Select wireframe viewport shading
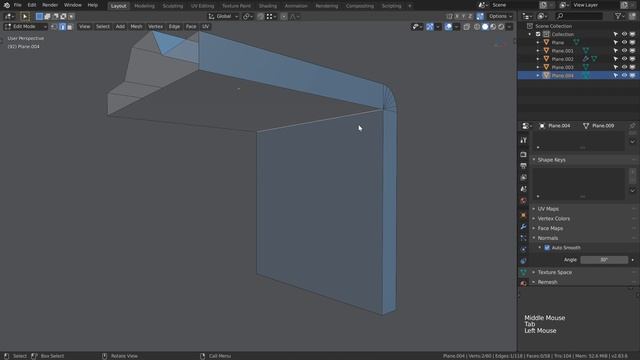 coord(477,27)
